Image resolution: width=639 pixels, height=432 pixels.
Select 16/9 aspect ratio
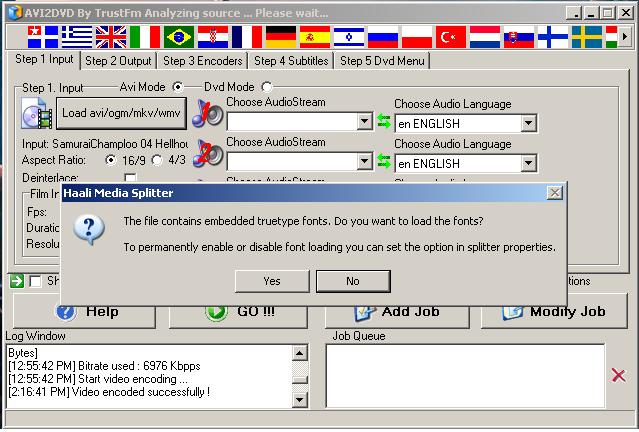tap(110, 160)
